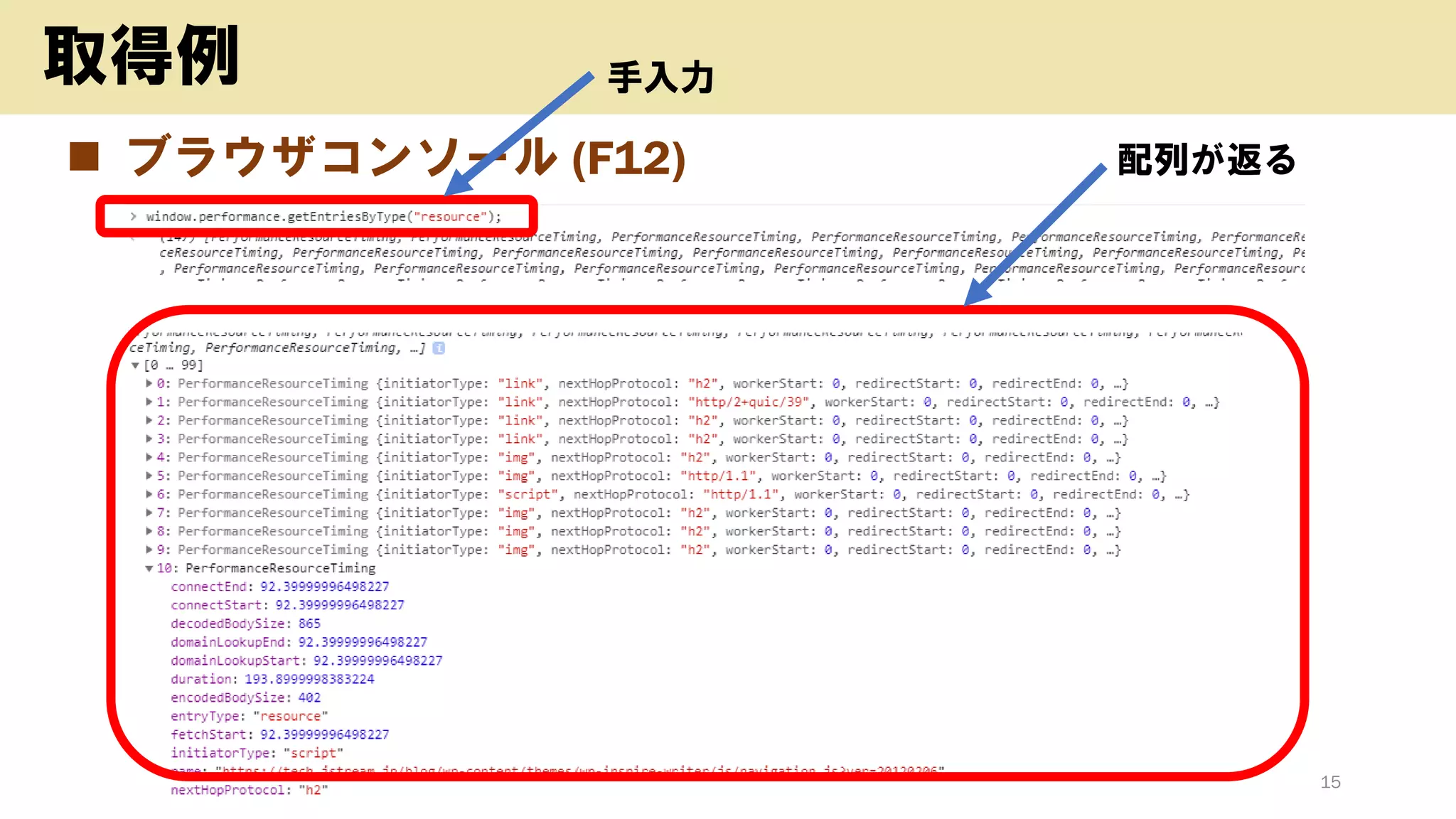1456x819 pixels.
Task: Click decodedBodySize: 865
Action: 245,623
